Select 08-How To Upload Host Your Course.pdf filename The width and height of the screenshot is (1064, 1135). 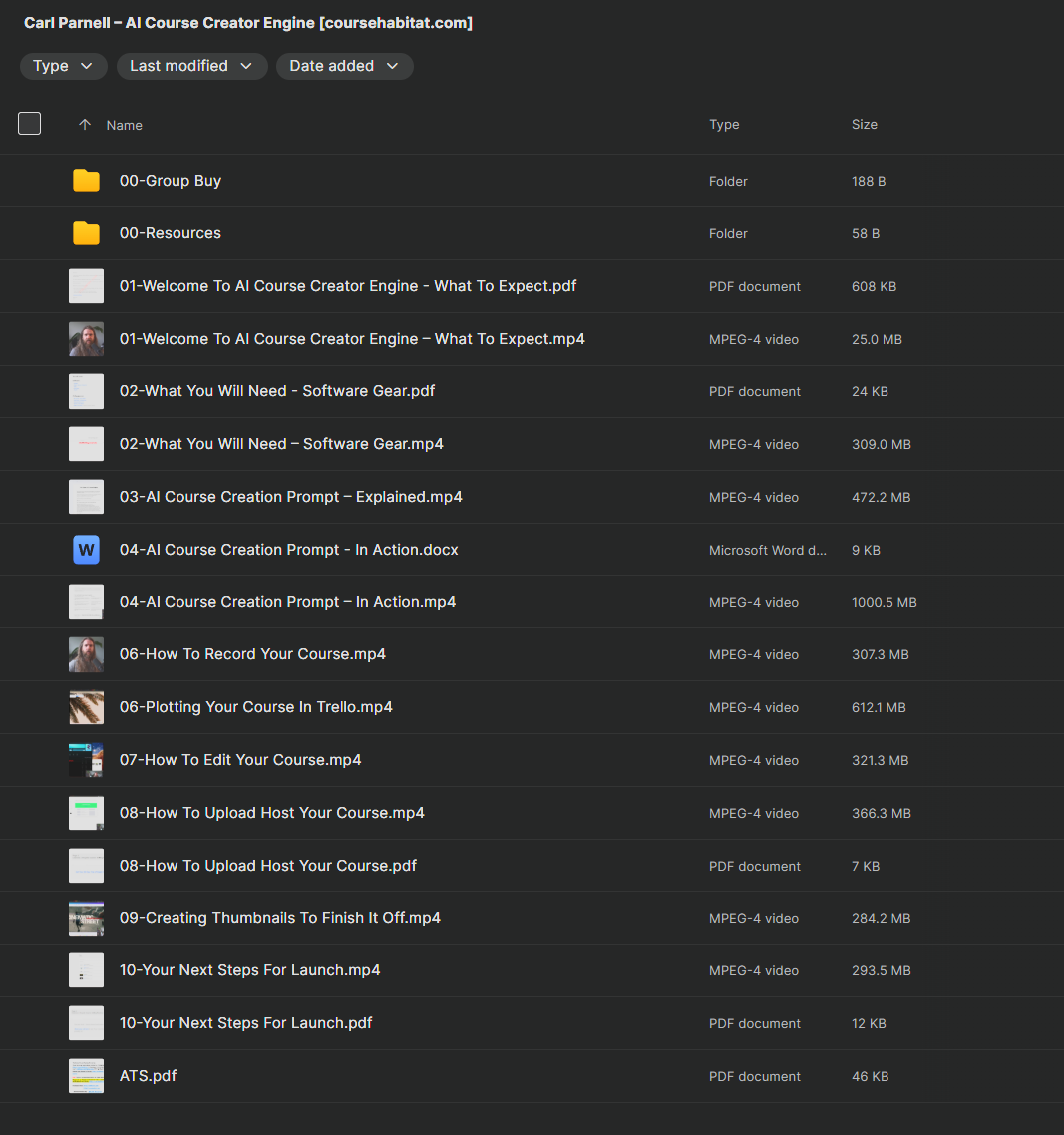[268, 866]
